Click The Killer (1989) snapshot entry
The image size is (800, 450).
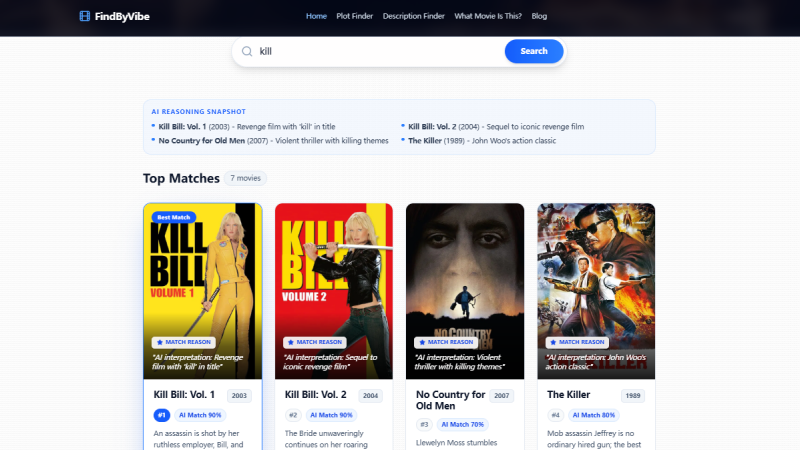(482, 141)
